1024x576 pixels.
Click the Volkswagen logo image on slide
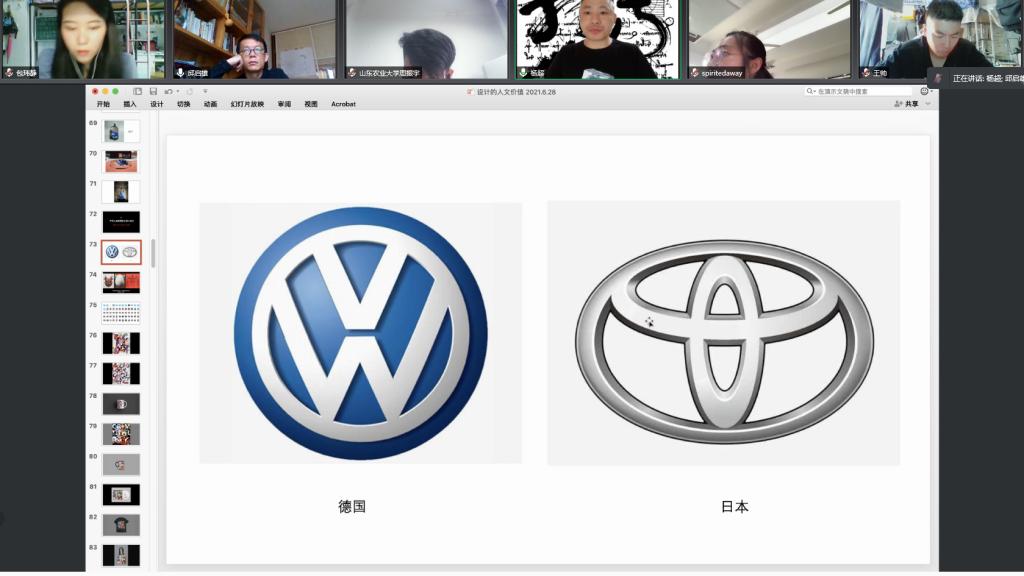(360, 333)
